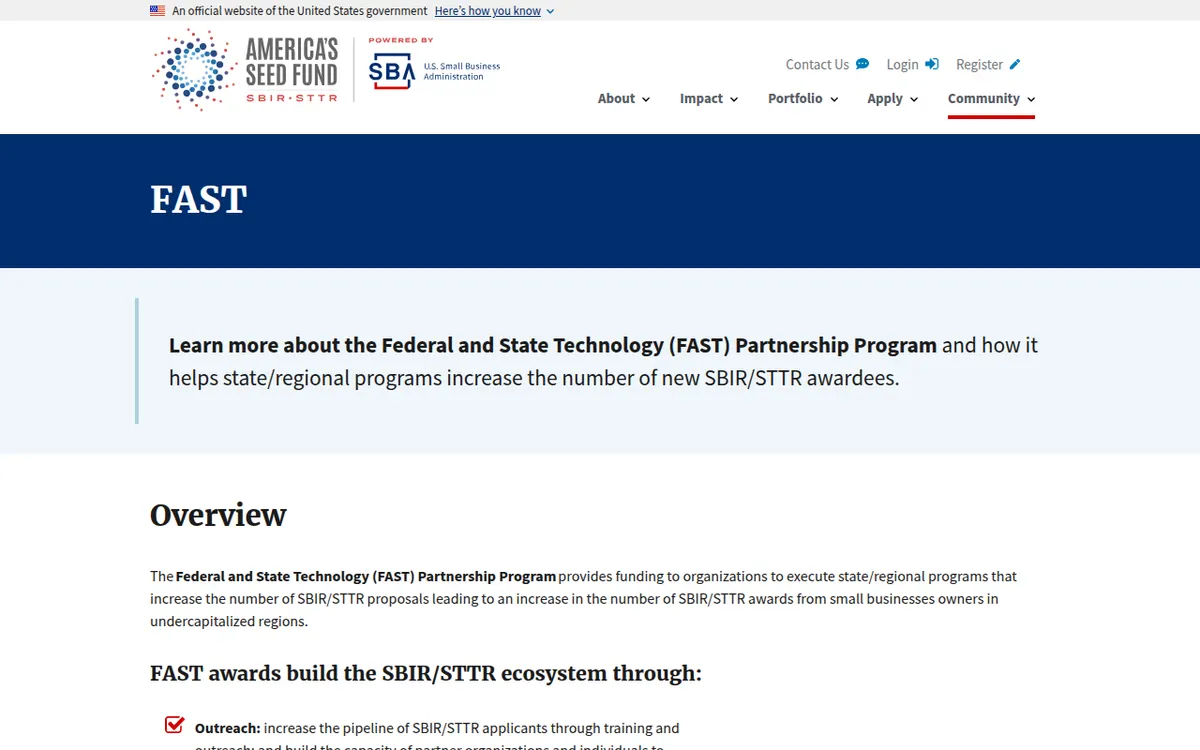Click "An official website of the United States government"

pyautogui.click(x=300, y=11)
